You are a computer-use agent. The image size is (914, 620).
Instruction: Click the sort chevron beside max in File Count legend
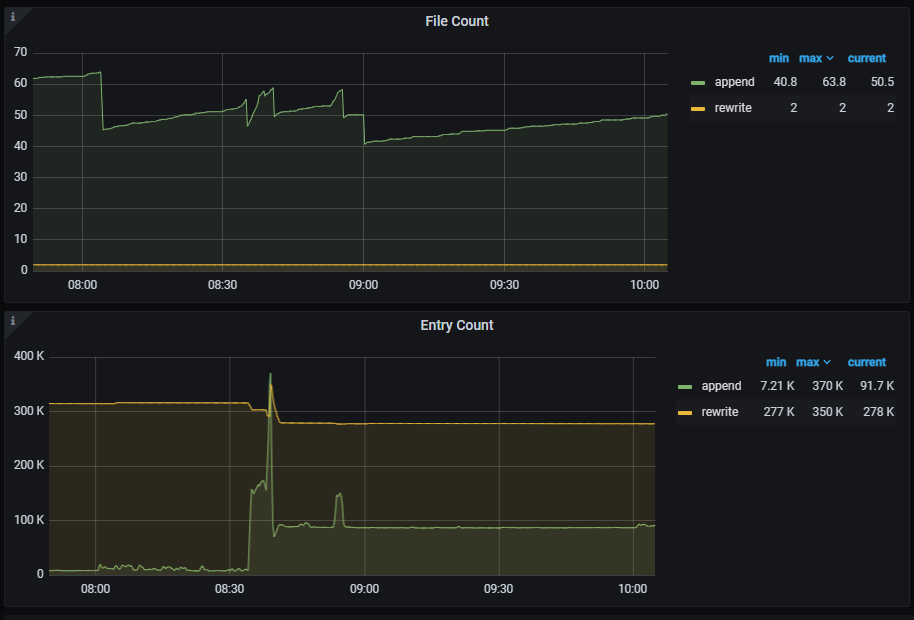(830, 58)
